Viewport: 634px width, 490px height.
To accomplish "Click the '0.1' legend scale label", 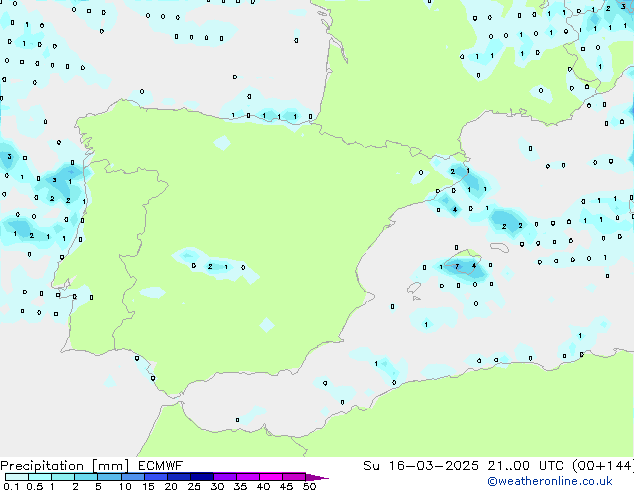I will (11, 486).
